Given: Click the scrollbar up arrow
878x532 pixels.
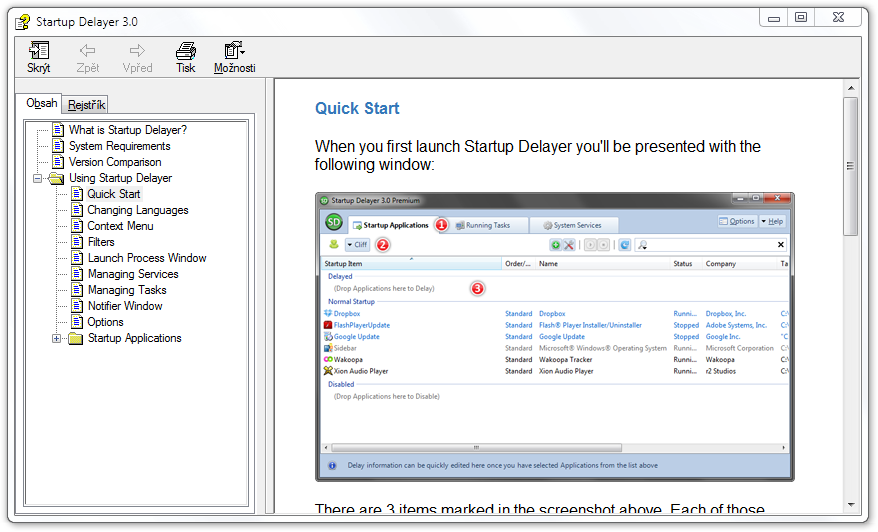Looking at the screenshot, I should tap(851, 88).
